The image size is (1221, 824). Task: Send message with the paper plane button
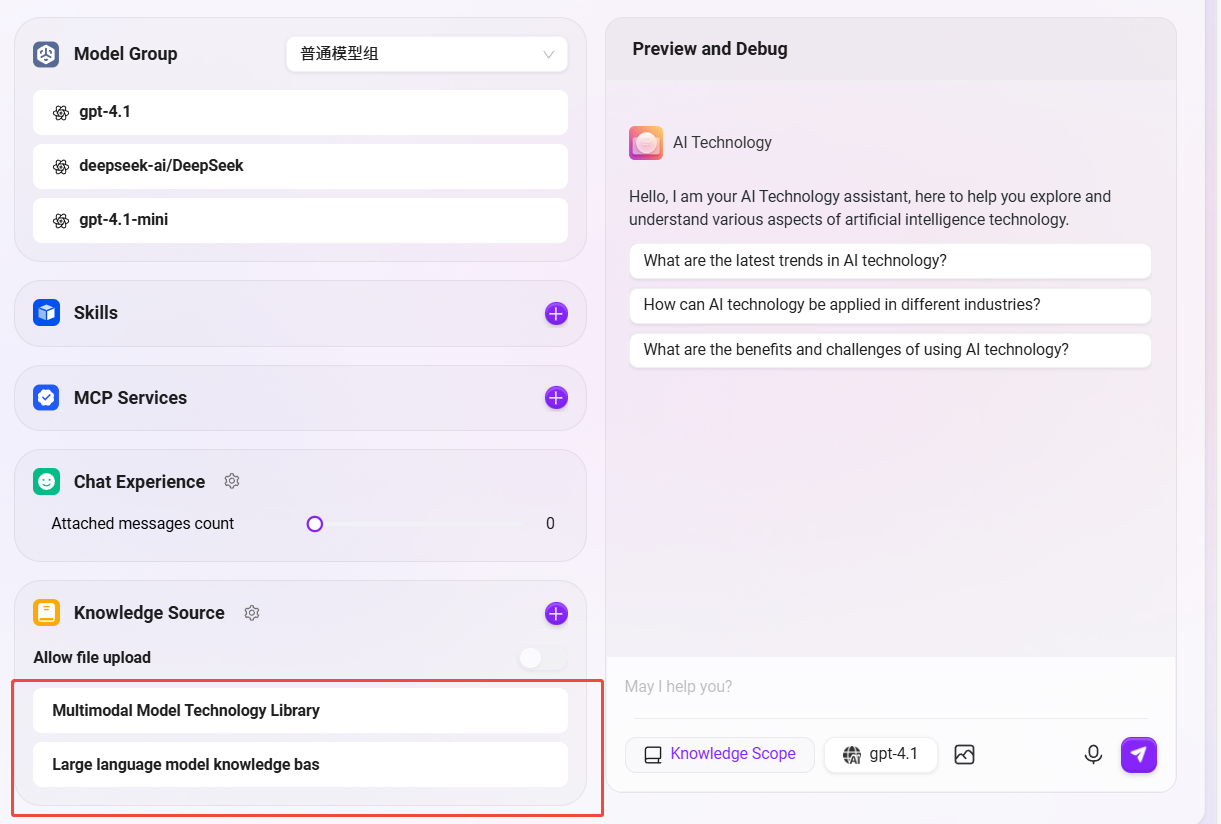(1138, 755)
